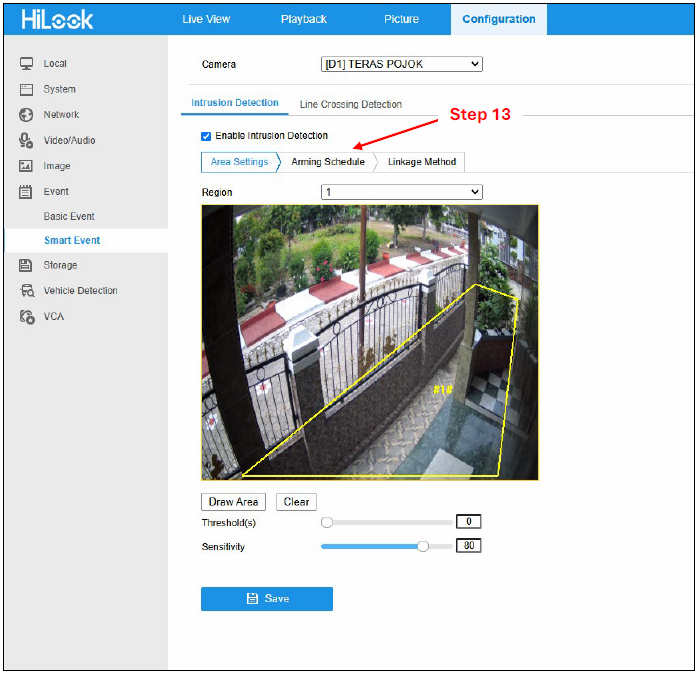Click the System window icon
700x673 pixels.
click(x=26, y=89)
